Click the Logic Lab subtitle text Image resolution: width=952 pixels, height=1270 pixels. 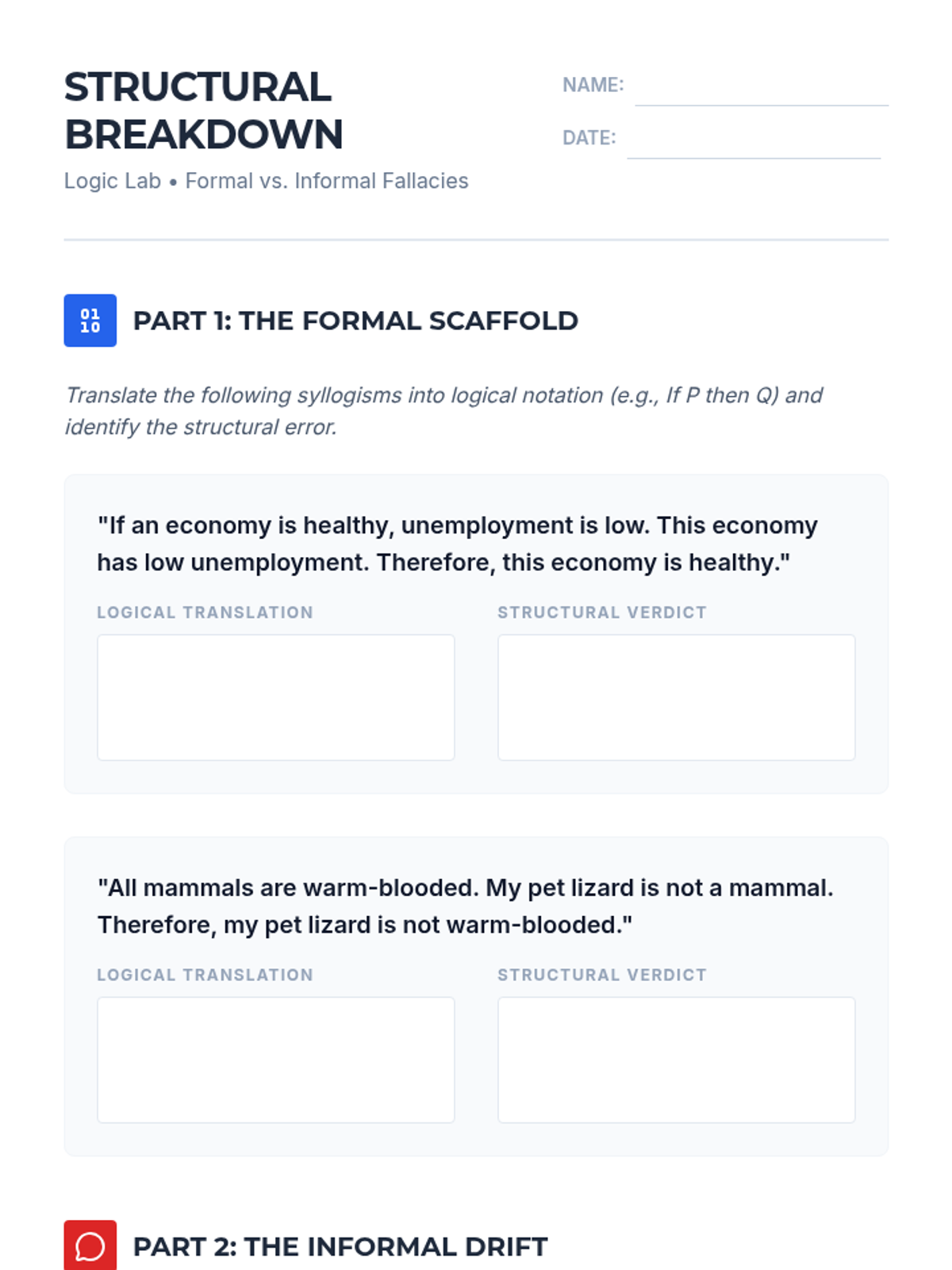[267, 181]
